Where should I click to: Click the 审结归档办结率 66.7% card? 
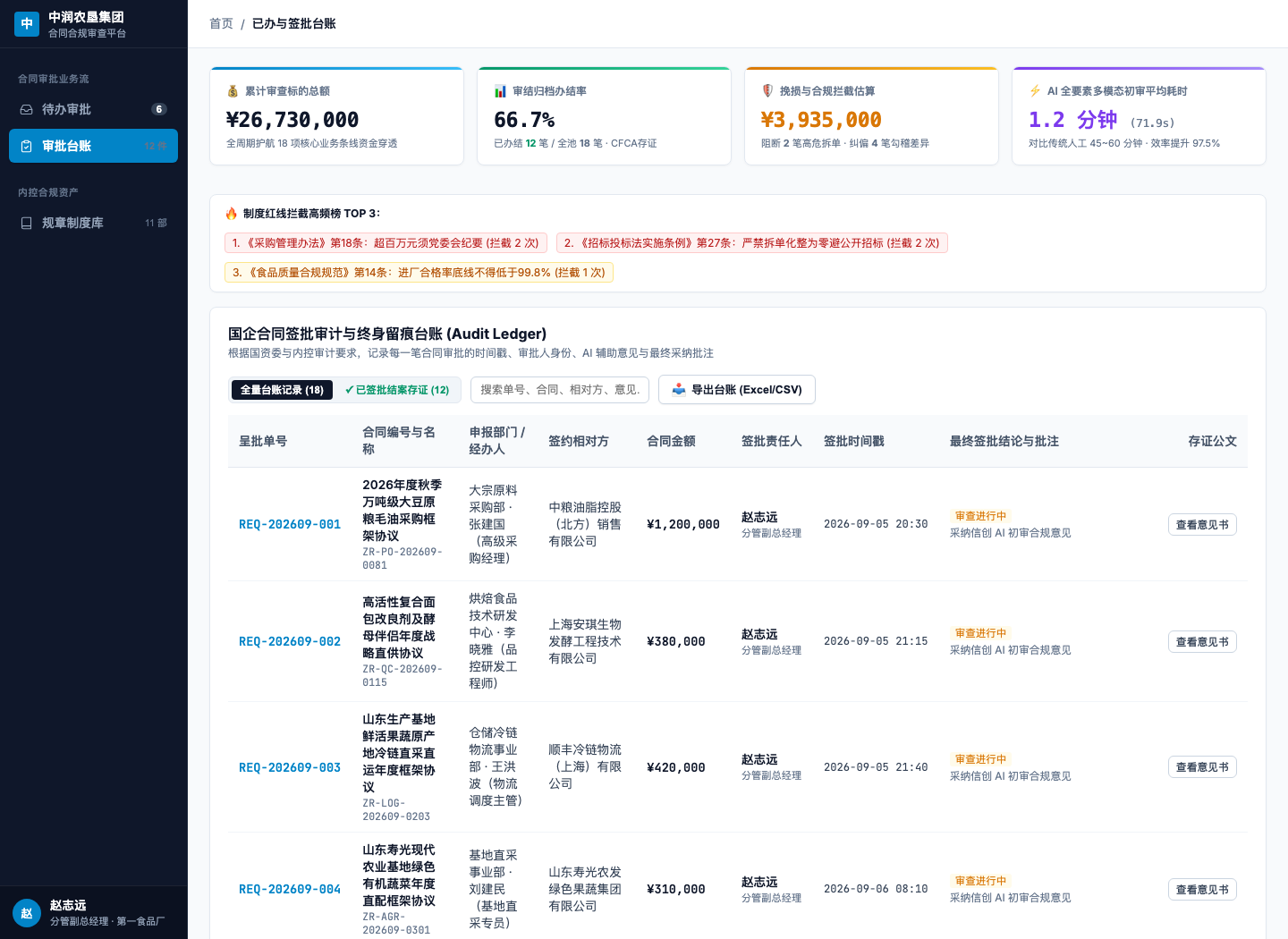604,116
